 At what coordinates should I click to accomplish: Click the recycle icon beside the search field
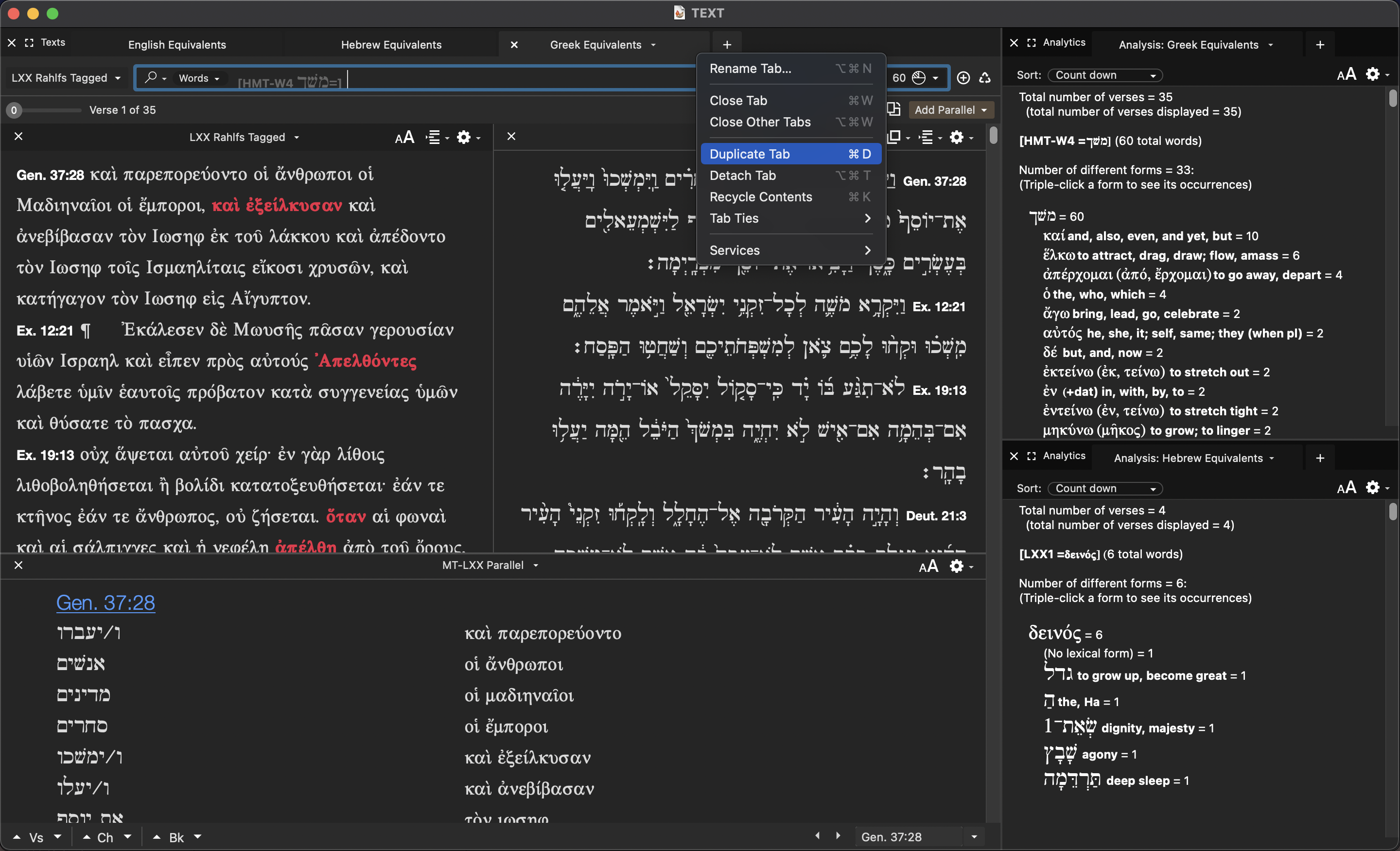coord(985,78)
